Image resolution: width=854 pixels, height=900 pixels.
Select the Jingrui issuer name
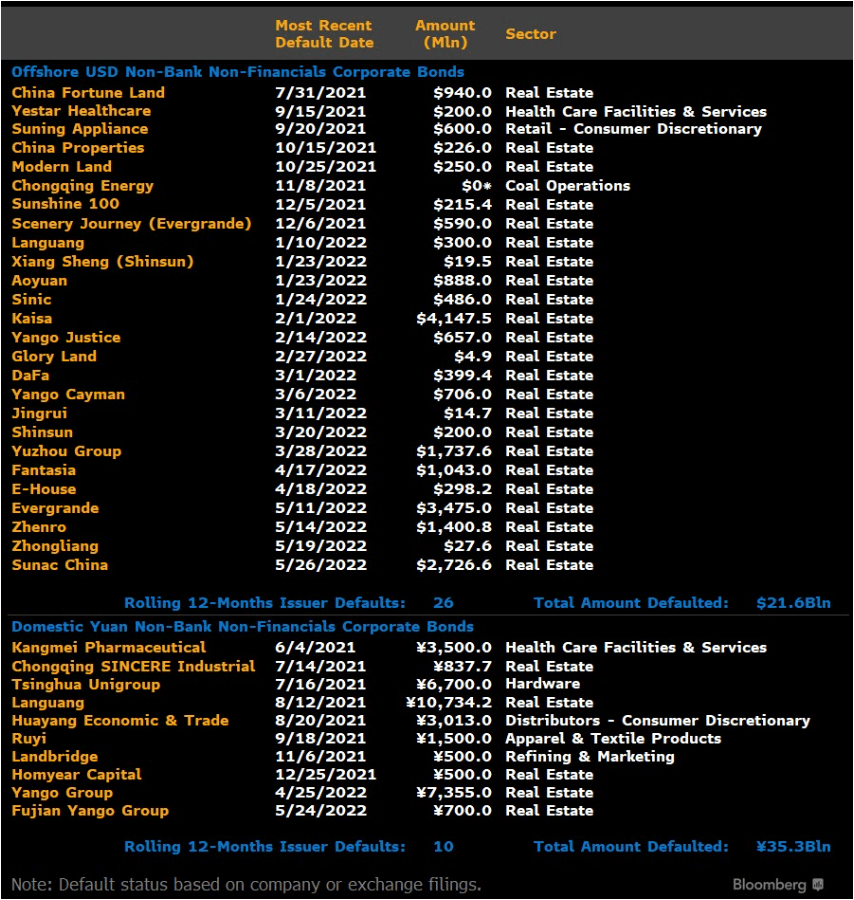pos(39,413)
